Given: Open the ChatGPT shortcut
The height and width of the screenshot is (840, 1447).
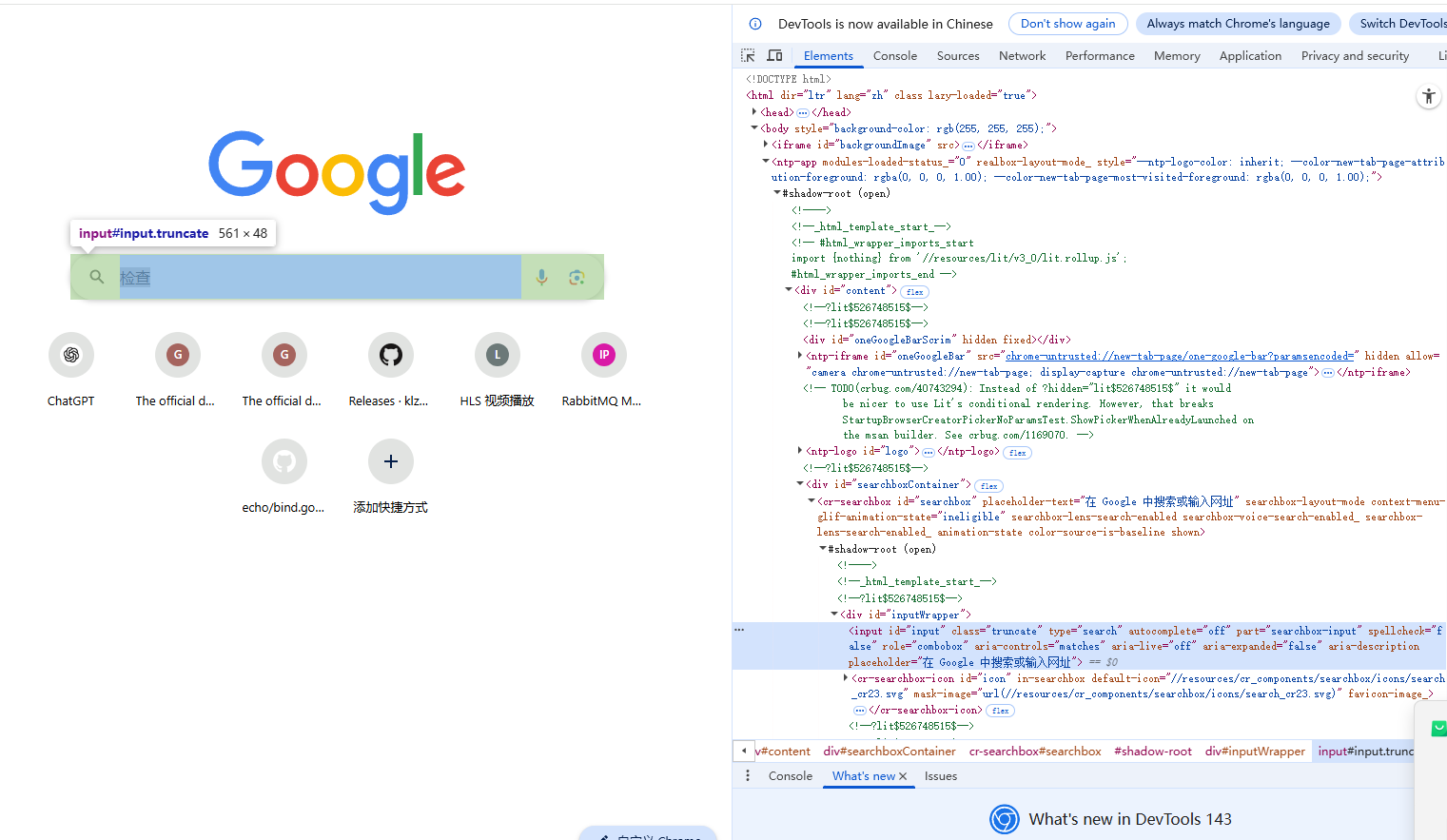Looking at the screenshot, I should click(71, 371).
